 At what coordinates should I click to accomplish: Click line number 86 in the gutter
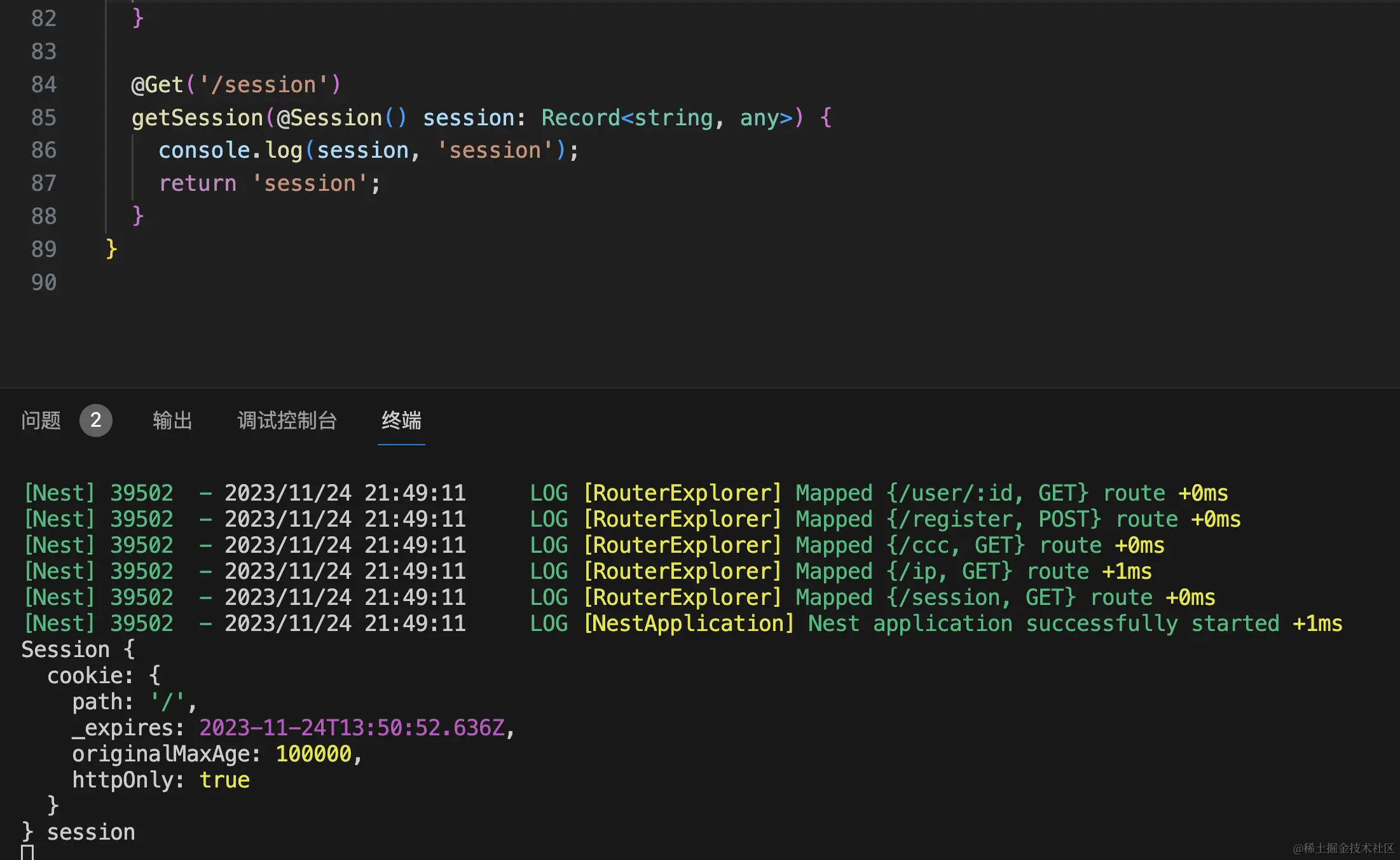point(43,150)
